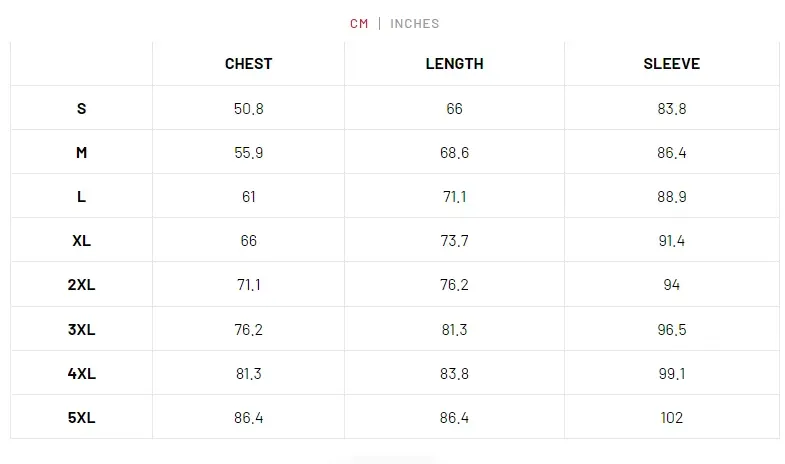Click the SLEEVE column header

click(x=671, y=64)
